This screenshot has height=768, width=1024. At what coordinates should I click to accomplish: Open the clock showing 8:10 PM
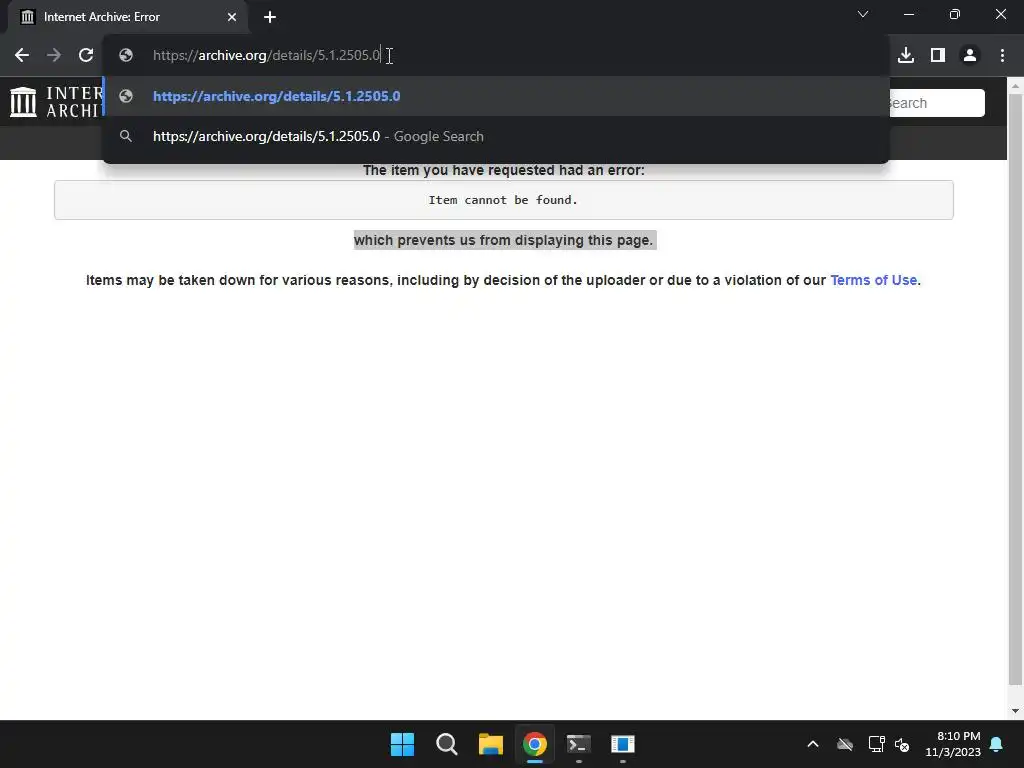click(x=953, y=744)
